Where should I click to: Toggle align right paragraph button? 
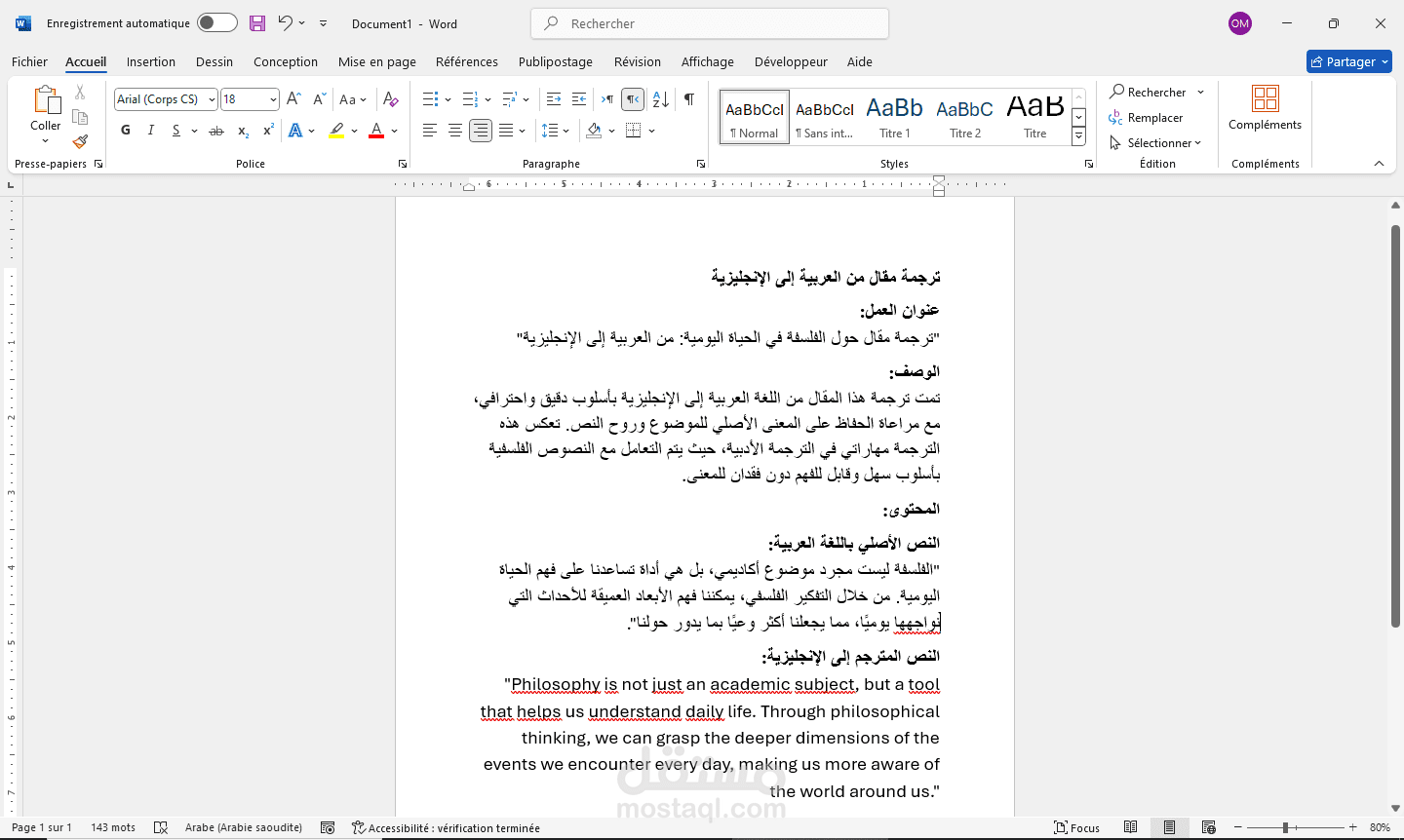tap(480, 131)
